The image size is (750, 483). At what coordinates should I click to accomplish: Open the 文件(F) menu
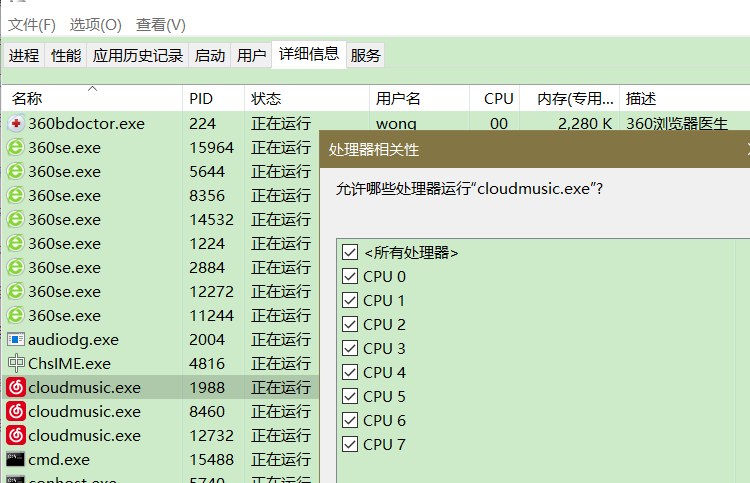tap(32, 24)
